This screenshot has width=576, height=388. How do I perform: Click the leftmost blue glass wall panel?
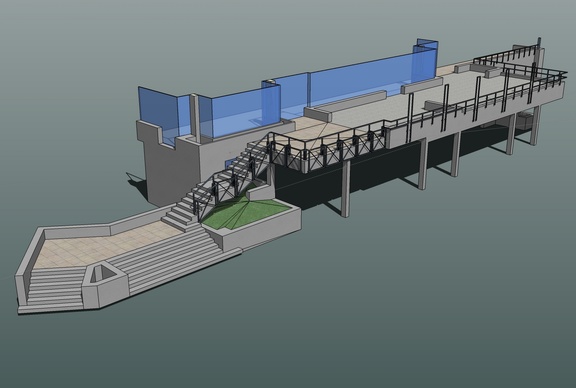pos(157,115)
